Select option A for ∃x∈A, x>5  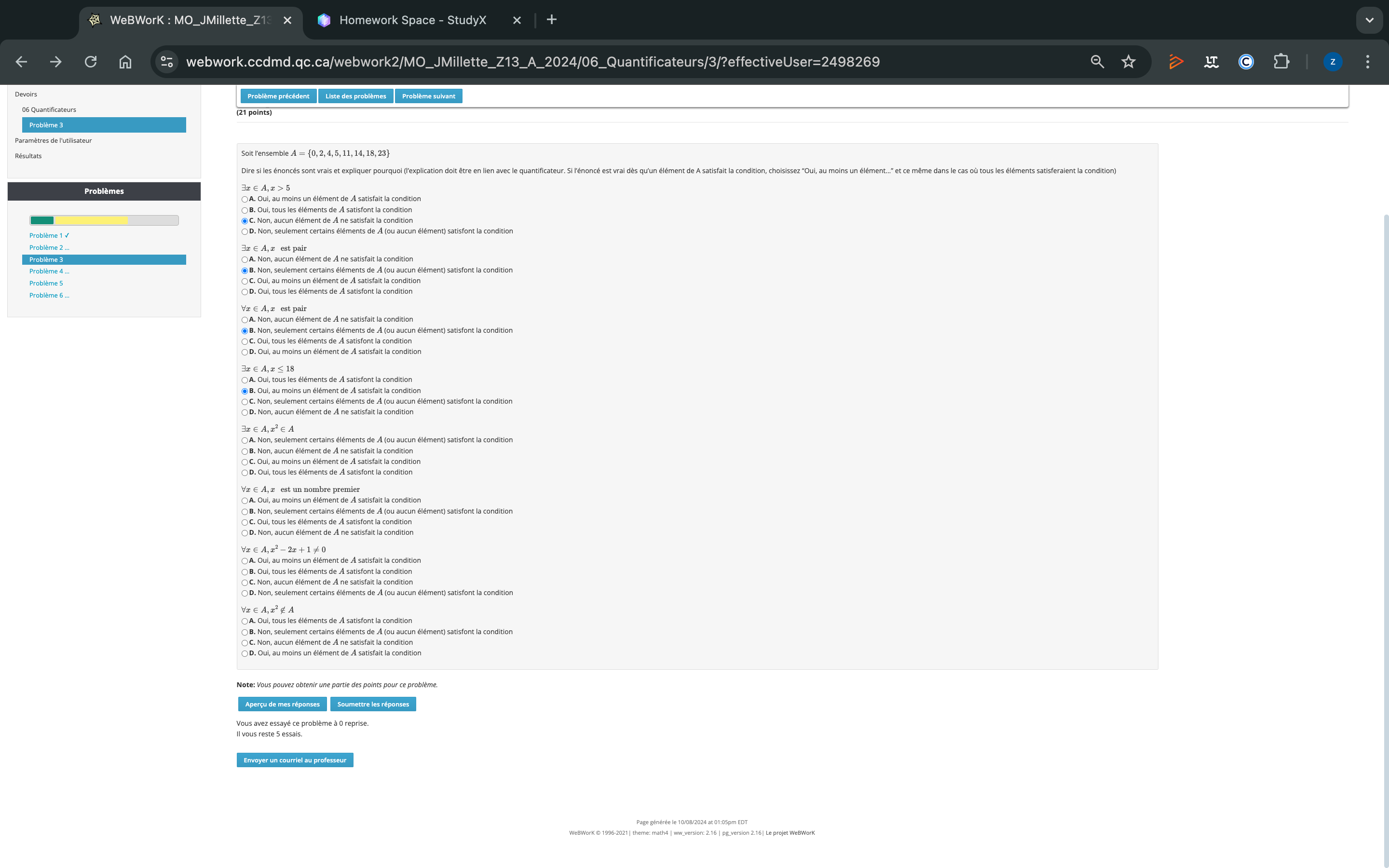click(x=245, y=199)
